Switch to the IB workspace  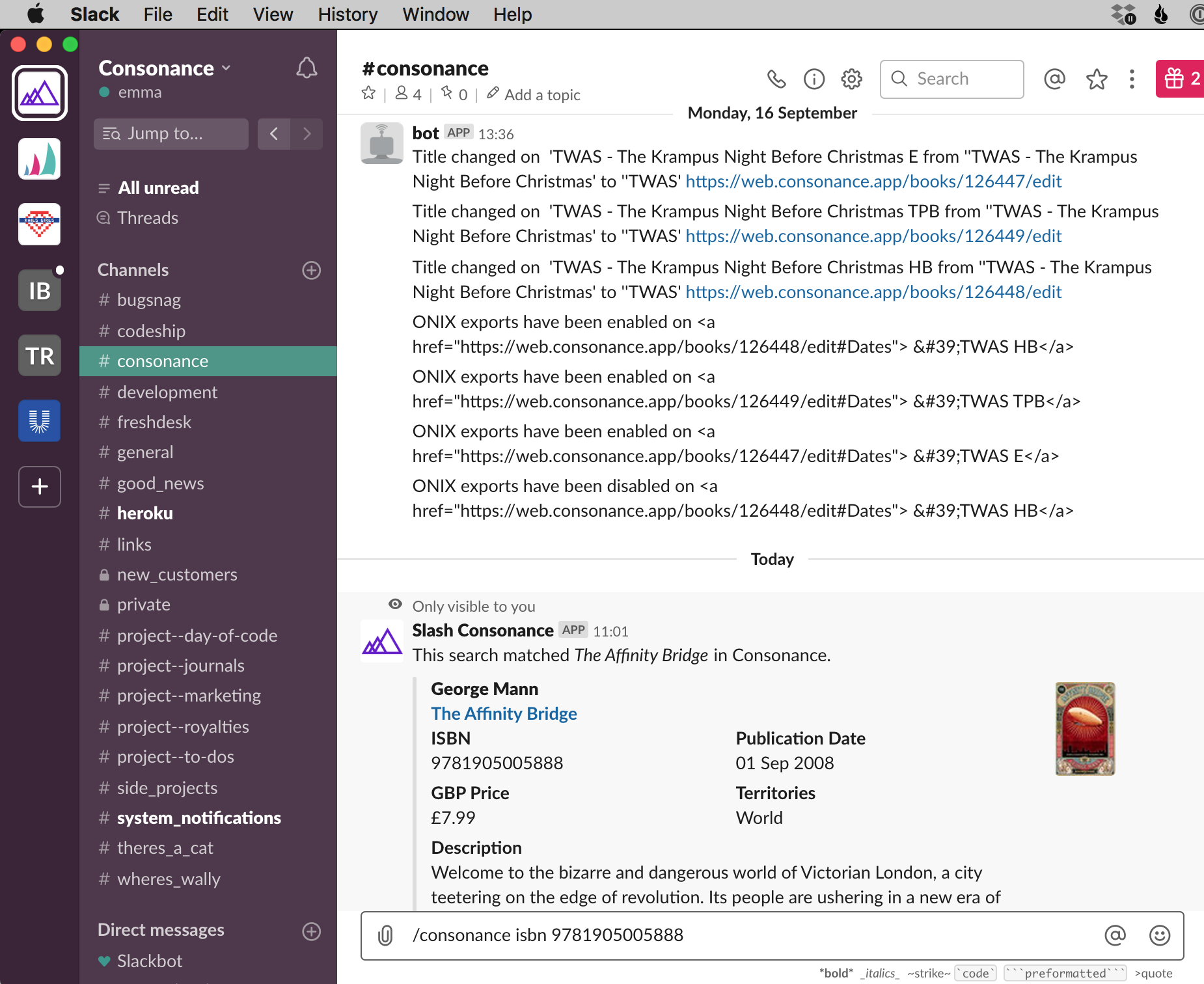click(x=40, y=290)
